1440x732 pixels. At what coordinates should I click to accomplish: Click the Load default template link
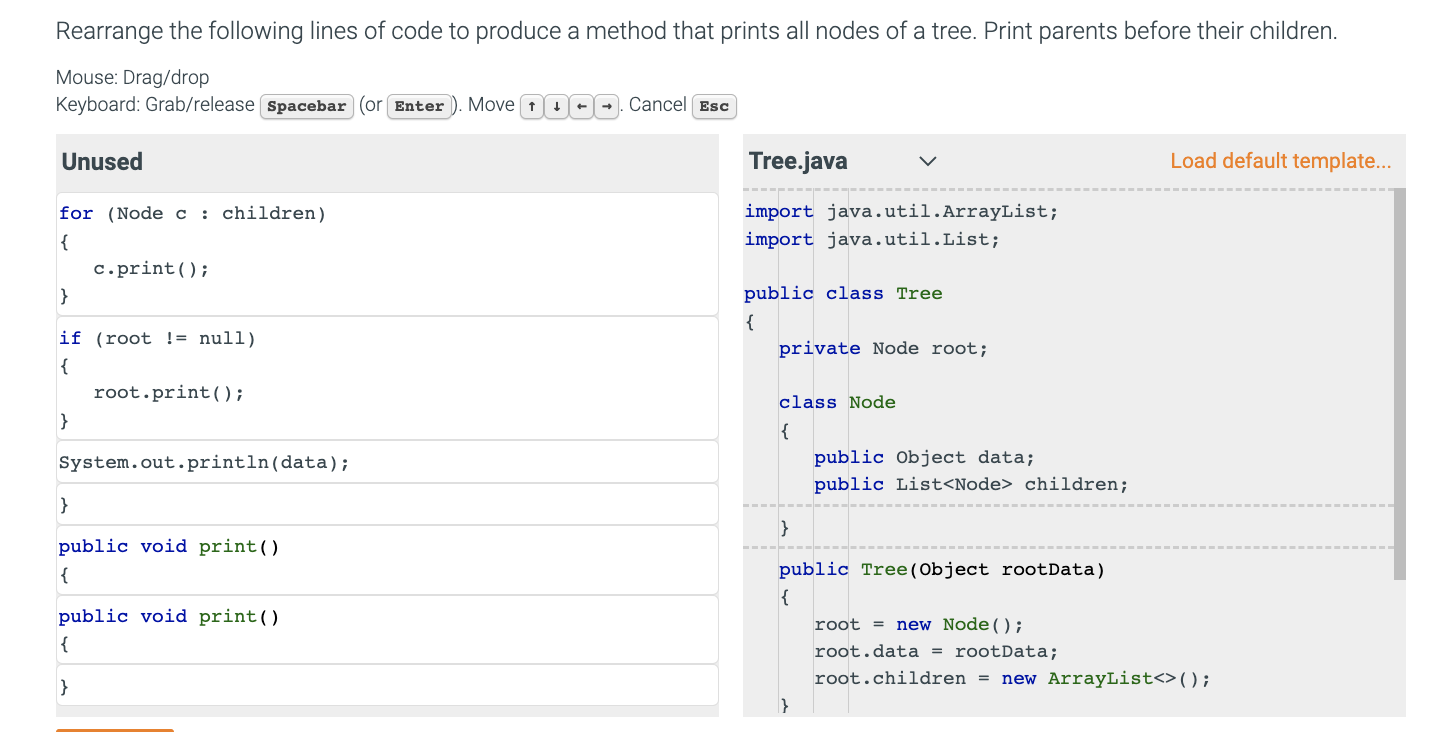click(x=1280, y=161)
